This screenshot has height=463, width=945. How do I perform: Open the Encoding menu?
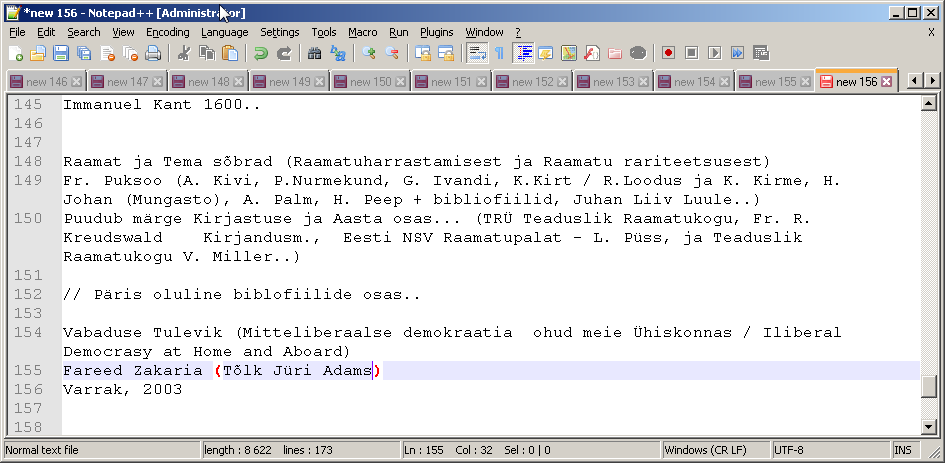point(168,32)
